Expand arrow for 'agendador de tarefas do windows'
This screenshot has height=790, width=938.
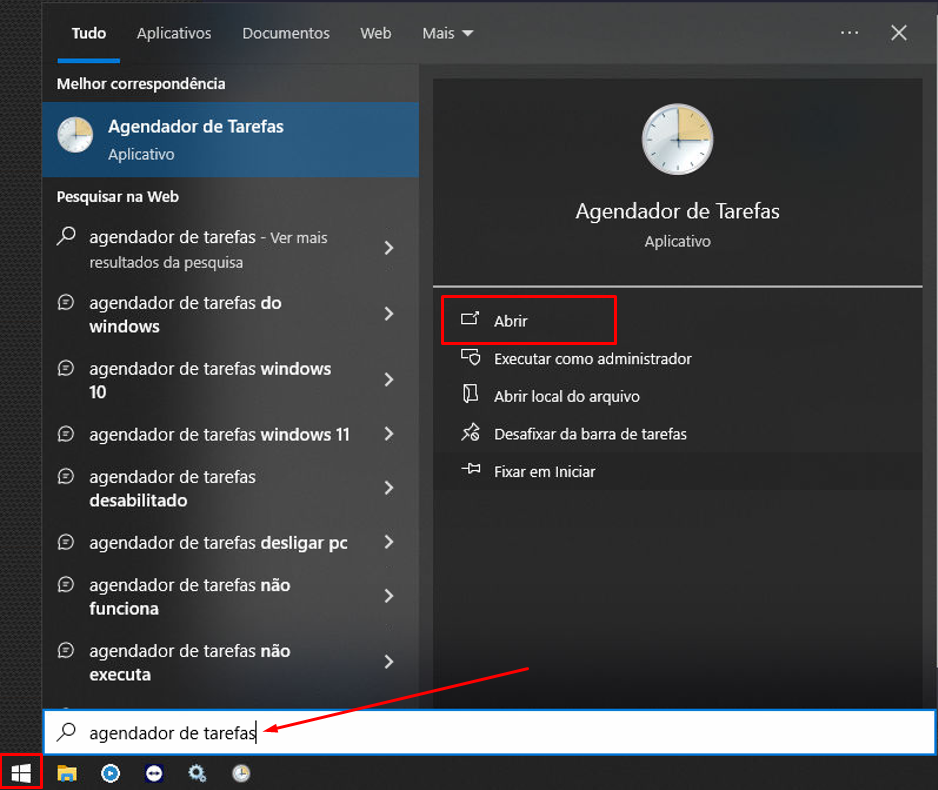(389, 313)
